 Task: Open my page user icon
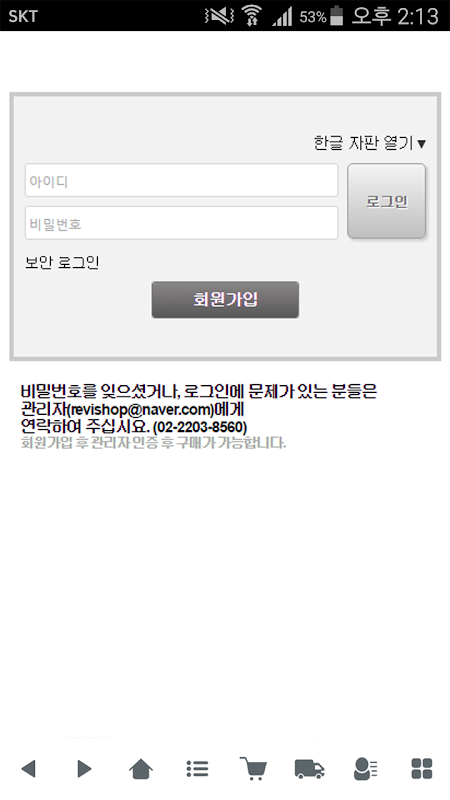(x=365, y=768)
